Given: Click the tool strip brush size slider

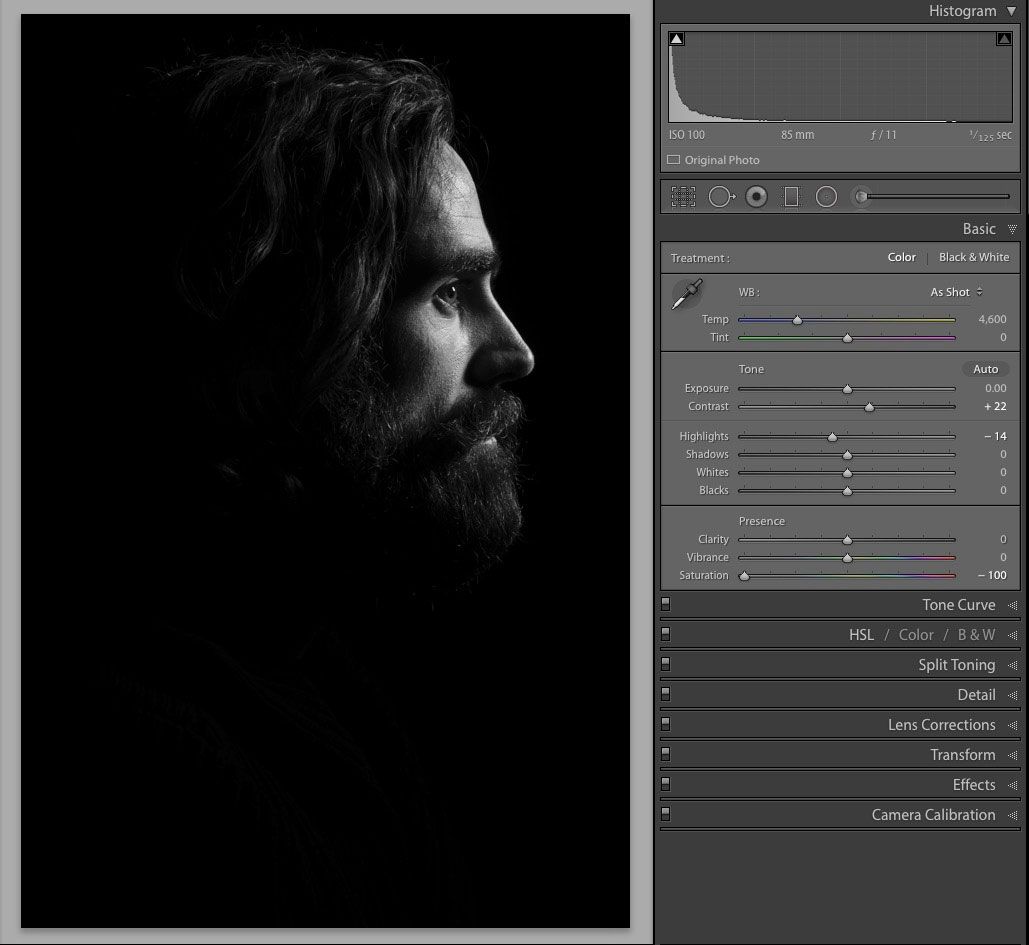Looking at the screenshot, I should pos(937,196).
